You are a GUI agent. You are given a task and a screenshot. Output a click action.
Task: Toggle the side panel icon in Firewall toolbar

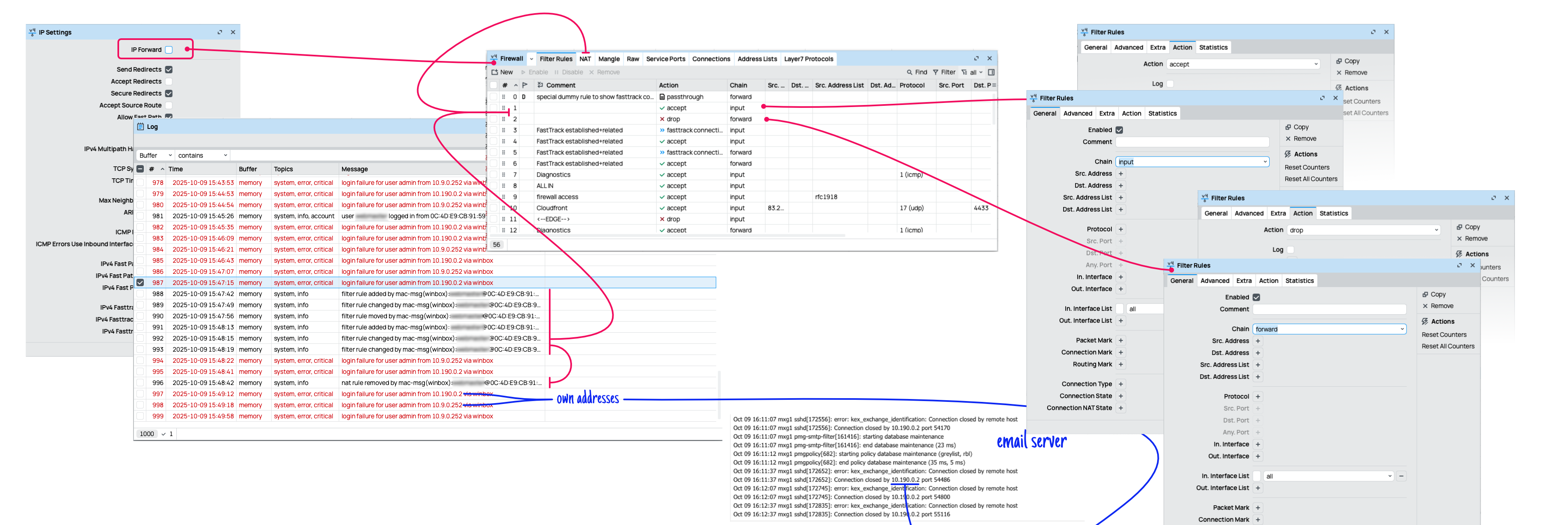click(x=991, y=72)
